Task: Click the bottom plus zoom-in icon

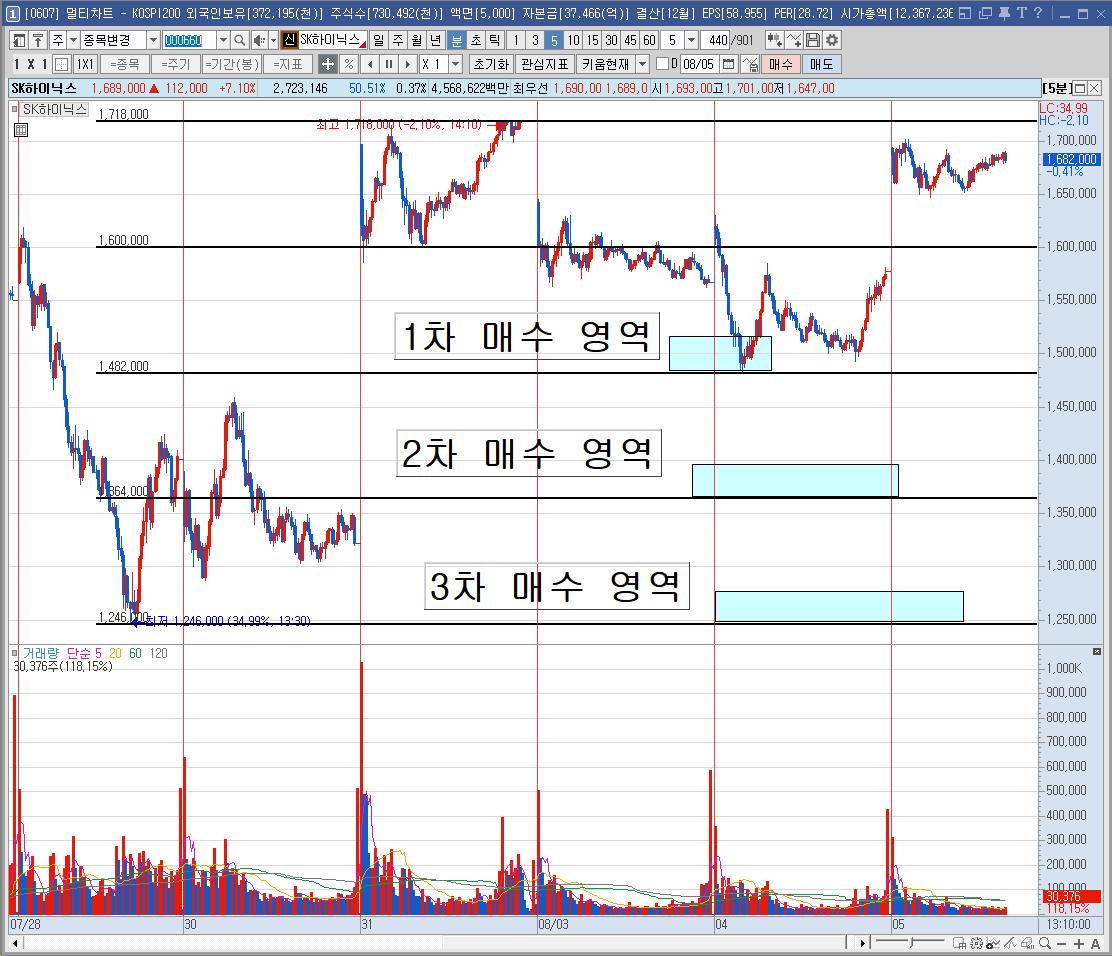Action: pos(1079,943)
